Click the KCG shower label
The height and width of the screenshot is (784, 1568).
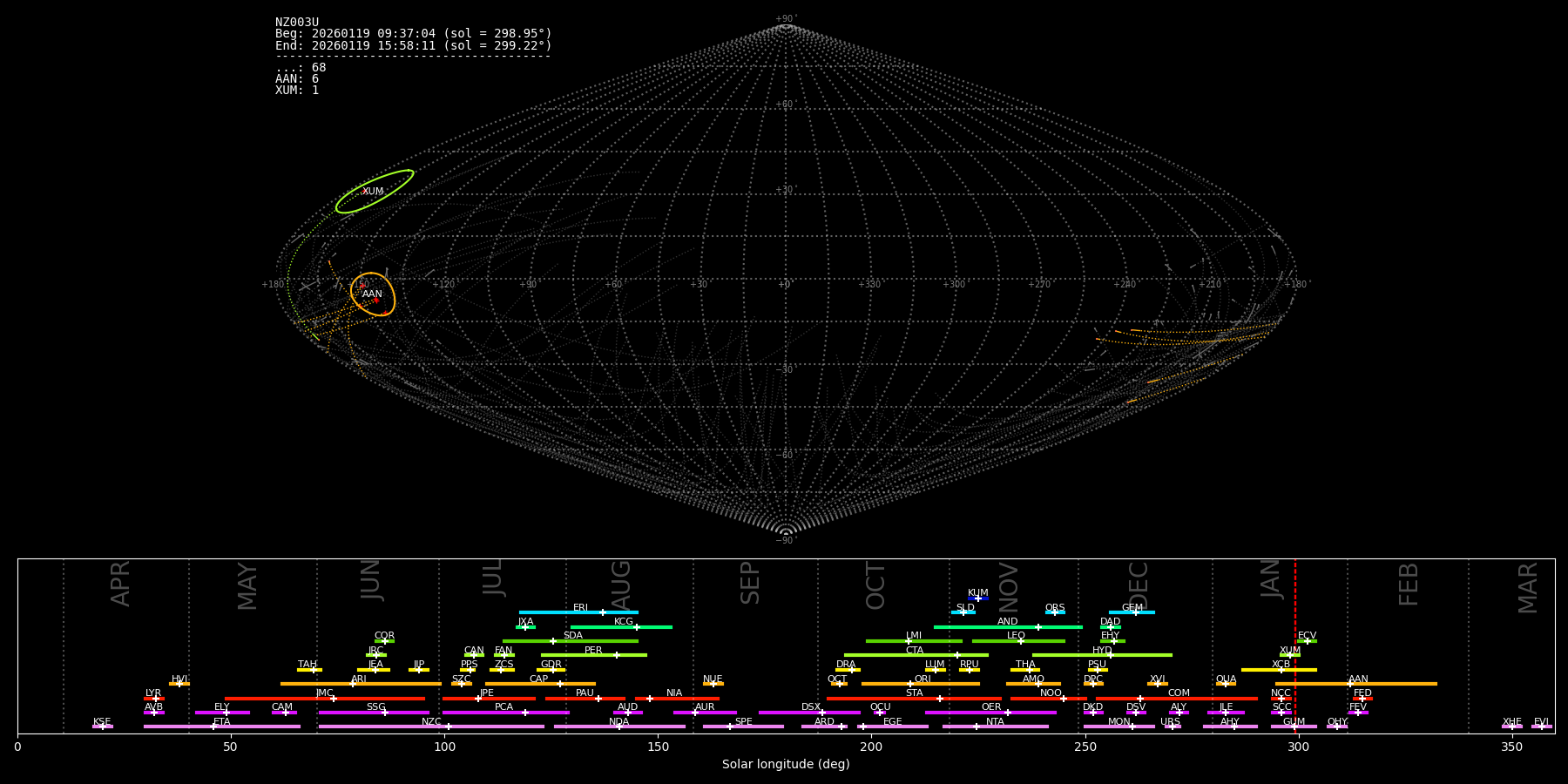[624, 622]
